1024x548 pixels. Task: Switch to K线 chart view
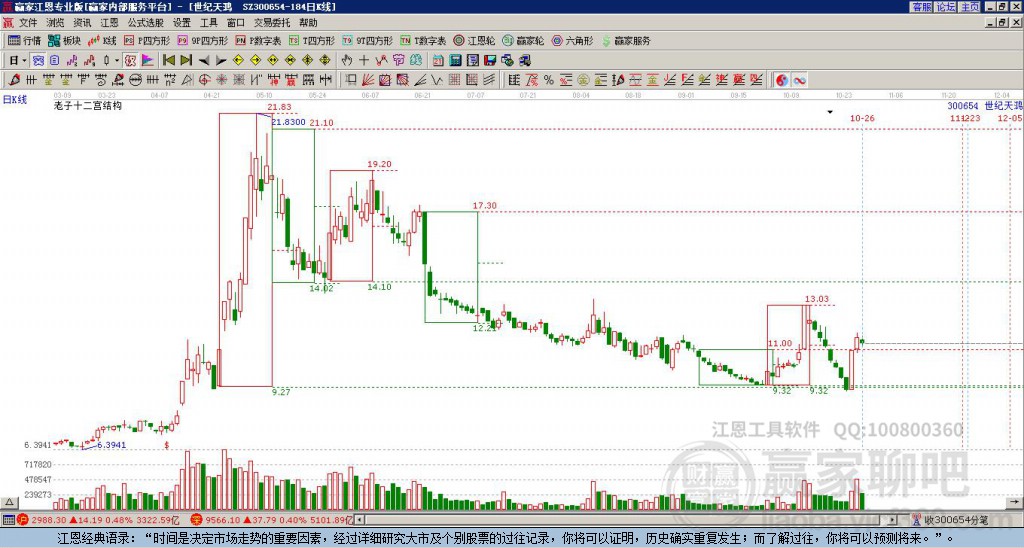coord(101,40)
